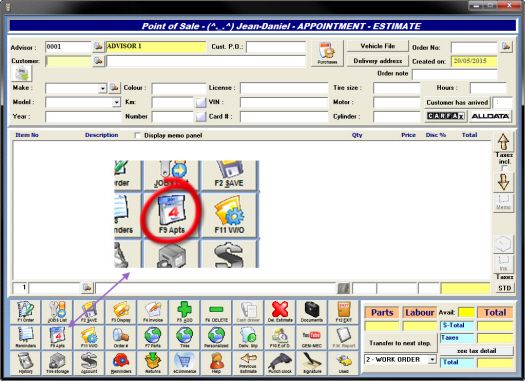Screen dimensions: 525x381
Task: Click the Del. Estimate red X
Action: pos(280,312)
